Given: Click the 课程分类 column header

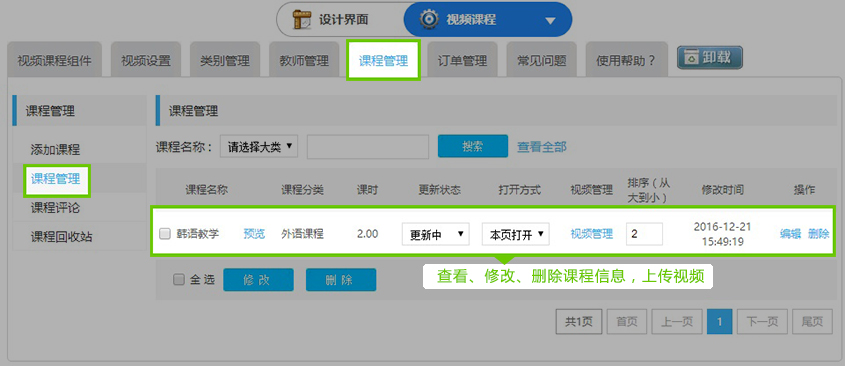Looking at the screenshot, I should [x=302, y=190].
